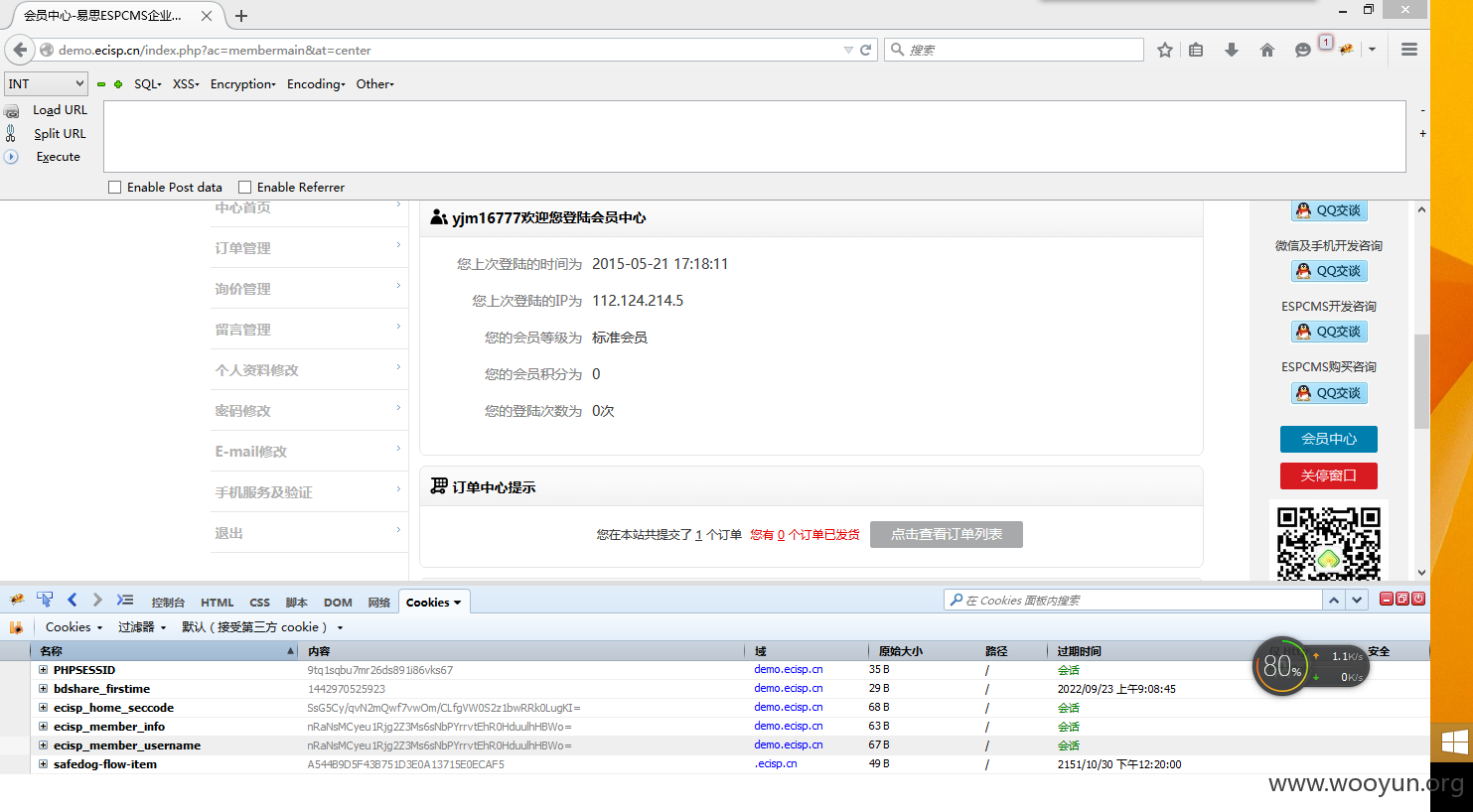Viewport: 1473px width, 812px height.
Task: Bookmark this page with the star icon
Action: (1165, 50)
